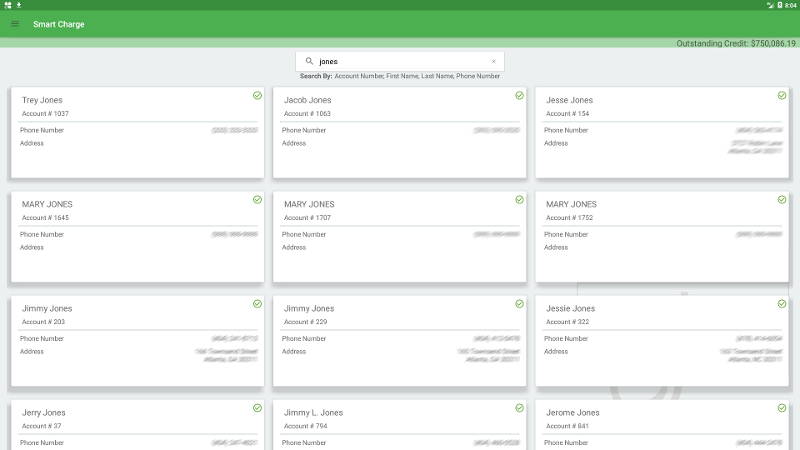Open the Jessie Jones customer name
800x450 pixels.
(x=570, y=309)
